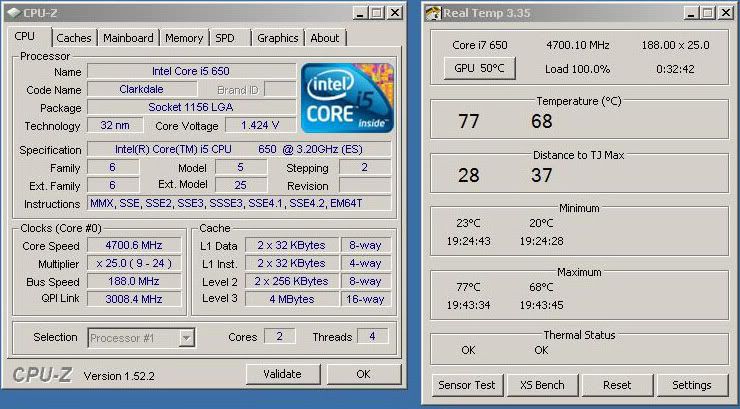Click the Bus Speed value 188.0 MHz
The image size is (740, 409).
click(x=134, y=282)
